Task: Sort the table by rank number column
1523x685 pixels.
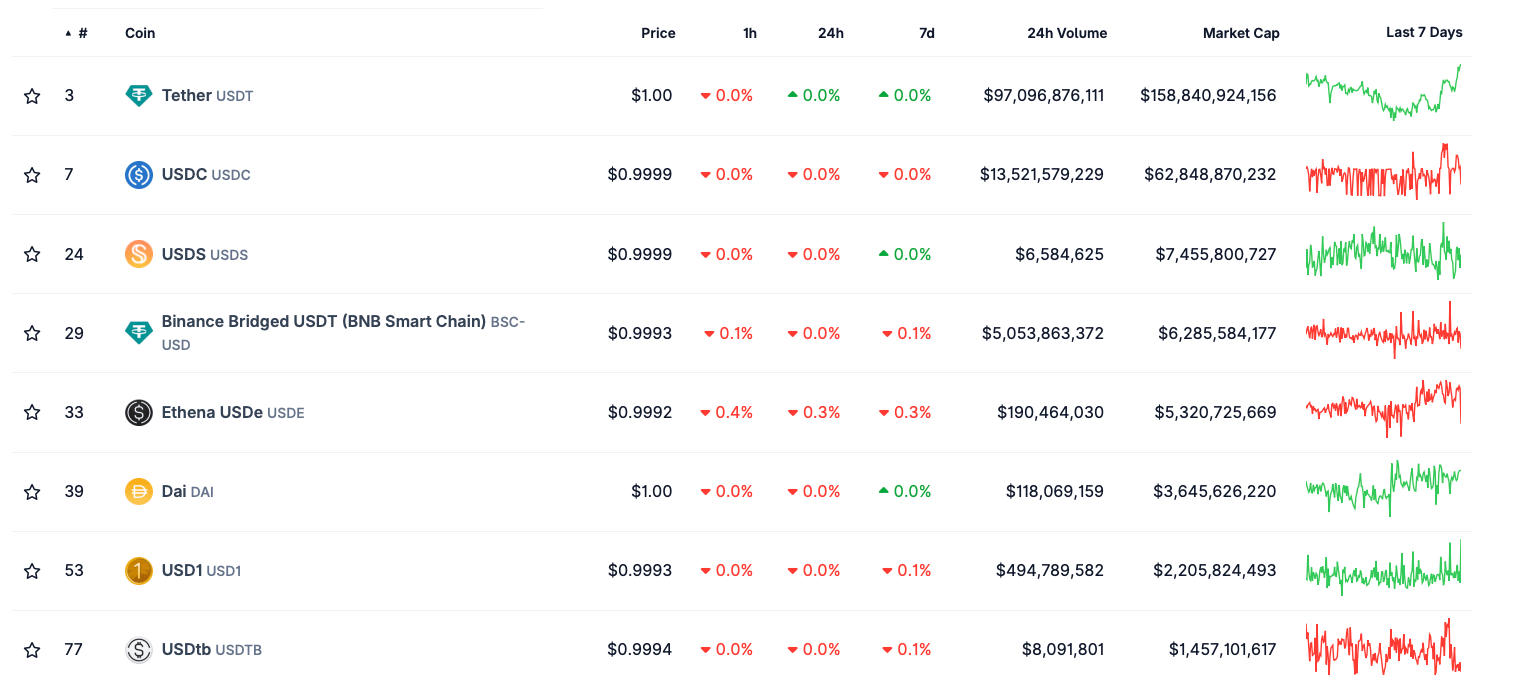Action: click(x=76, y=33)
